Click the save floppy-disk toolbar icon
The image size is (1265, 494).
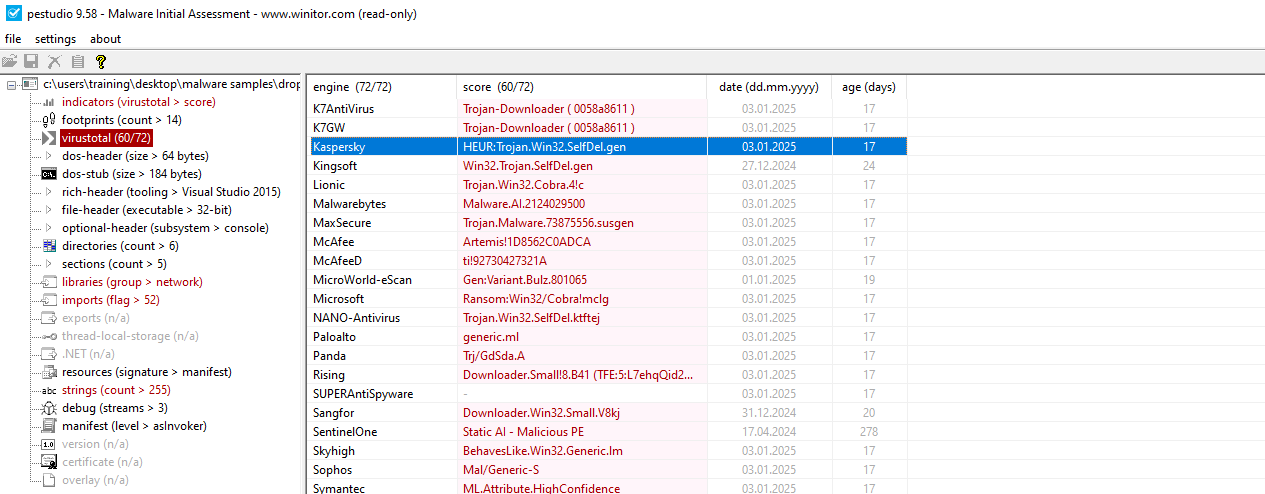pos(31,61)
